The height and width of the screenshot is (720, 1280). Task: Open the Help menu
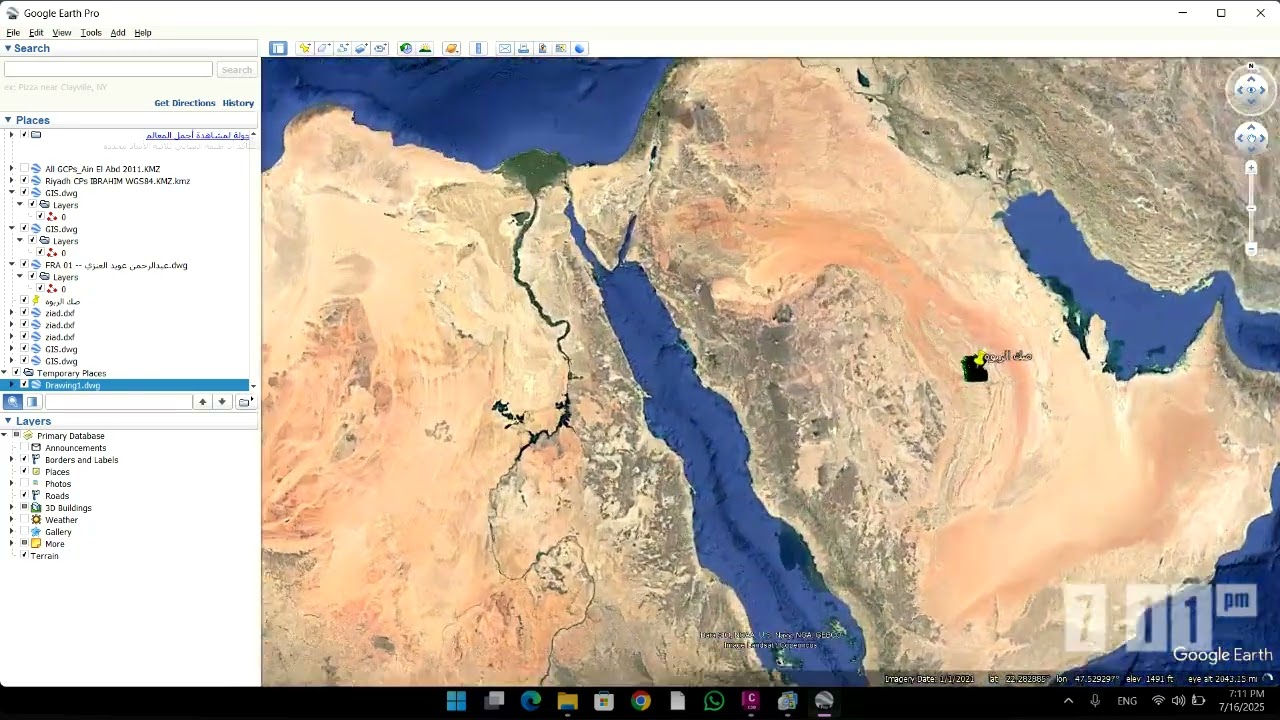tap(143, 33)
